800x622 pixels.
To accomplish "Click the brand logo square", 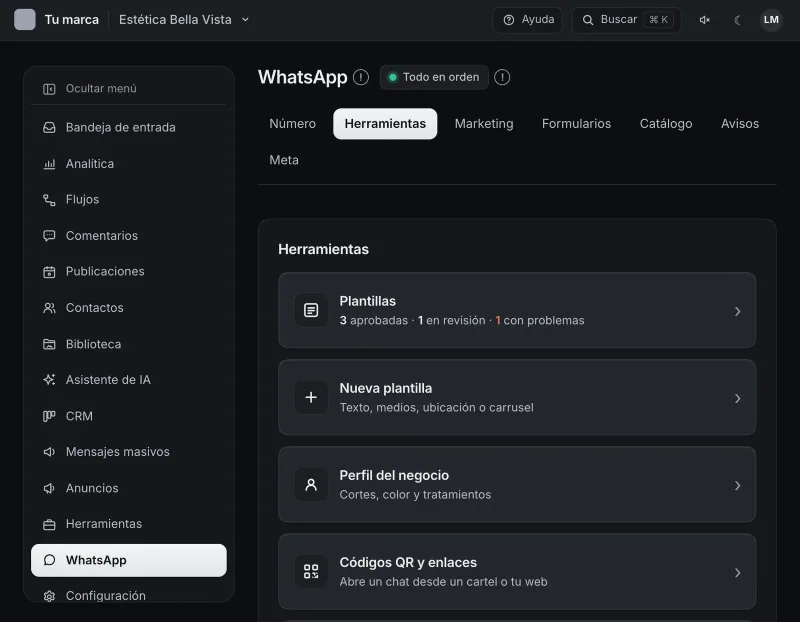I will [24, 20].
